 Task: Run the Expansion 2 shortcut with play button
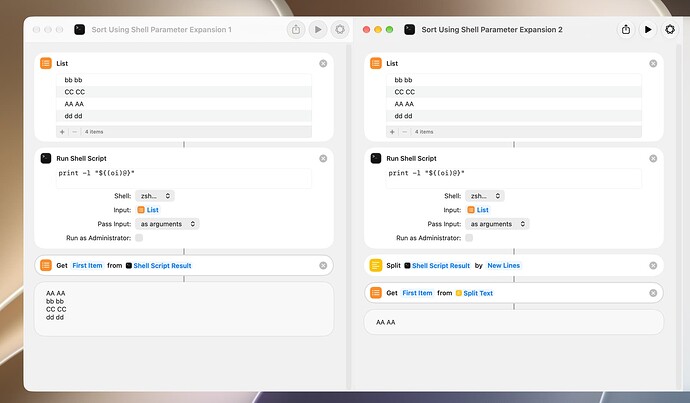648,29
